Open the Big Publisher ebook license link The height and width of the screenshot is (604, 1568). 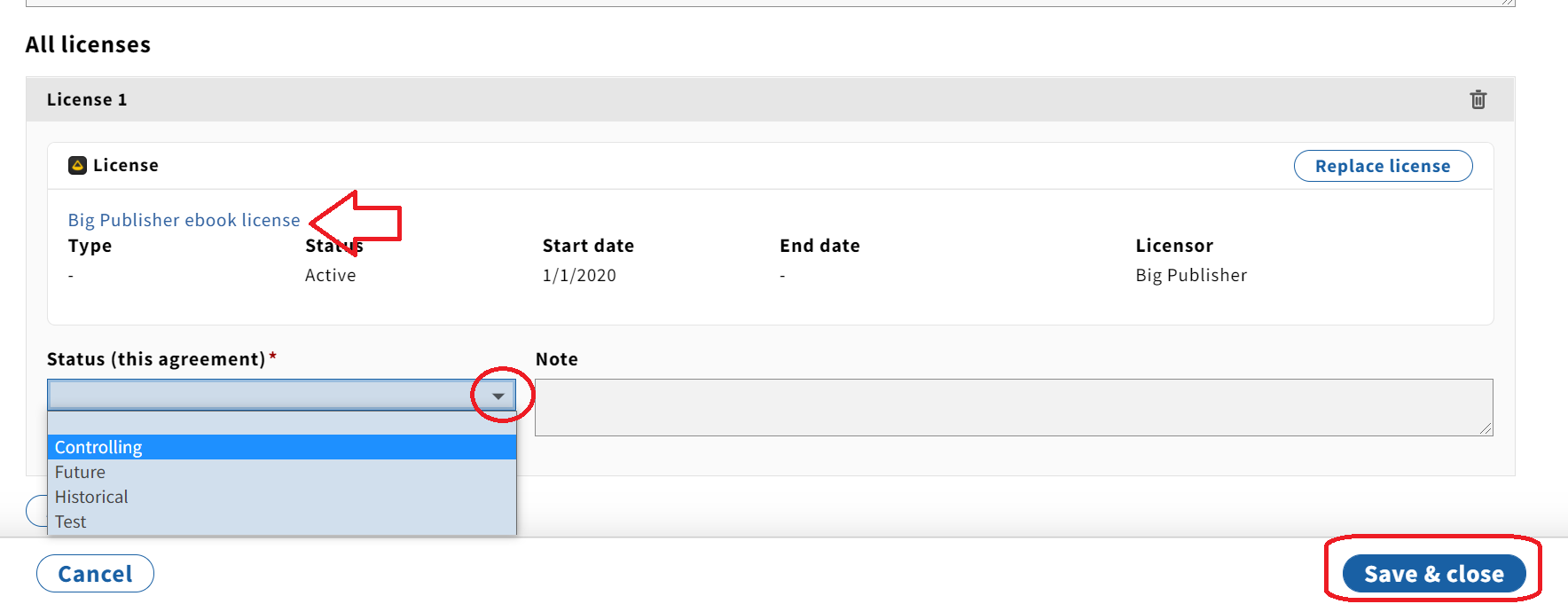(184, 220)
